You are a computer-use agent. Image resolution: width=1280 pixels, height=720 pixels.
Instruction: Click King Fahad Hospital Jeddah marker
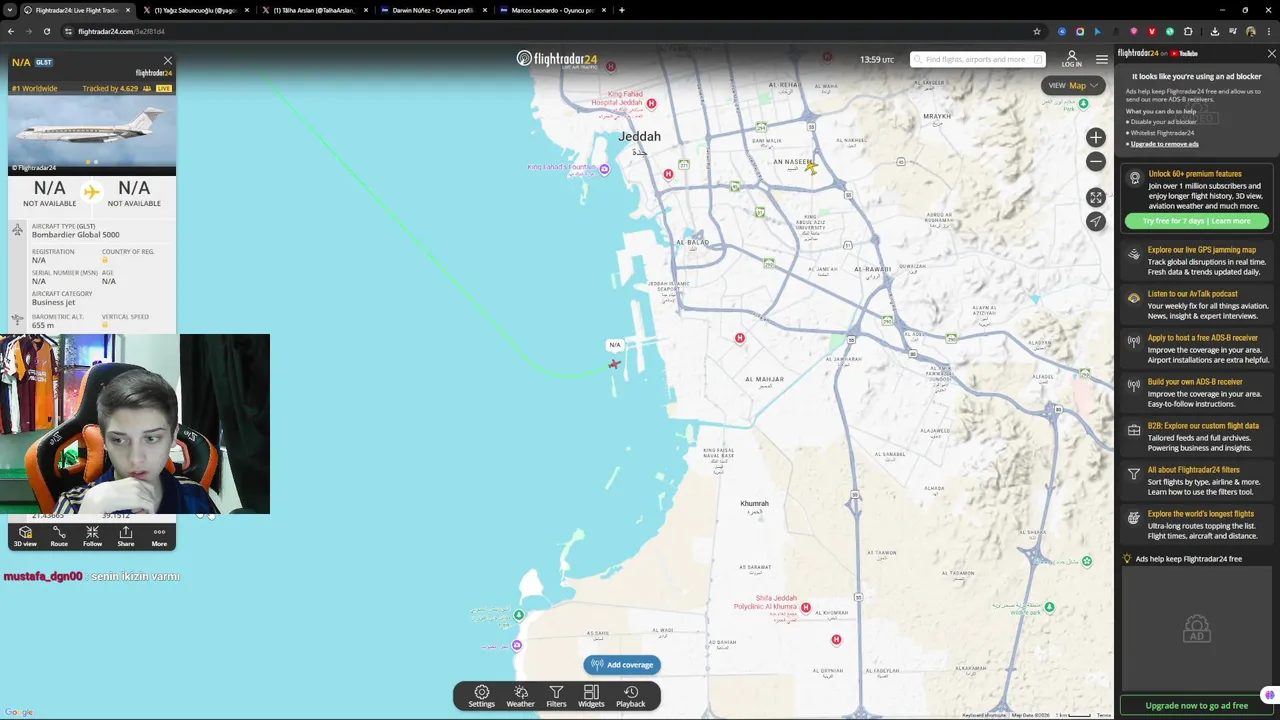pyautogui.click(x=651, y=103)
